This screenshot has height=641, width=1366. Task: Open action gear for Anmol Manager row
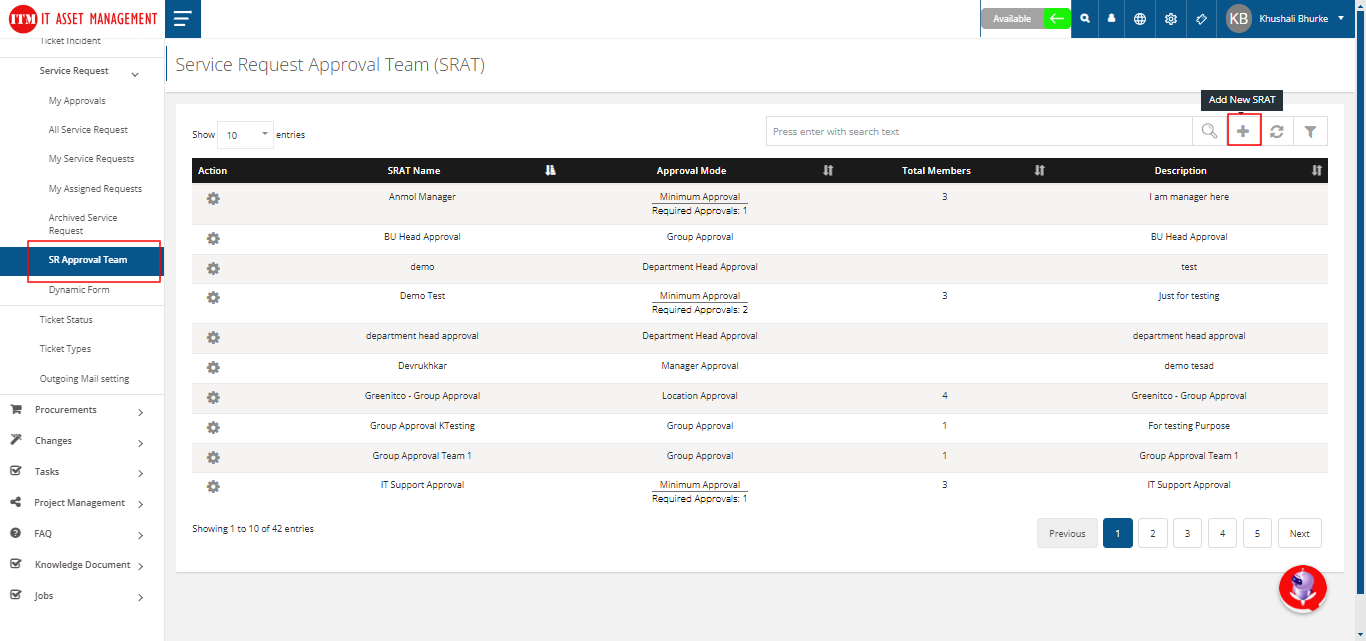coord(213,198)
